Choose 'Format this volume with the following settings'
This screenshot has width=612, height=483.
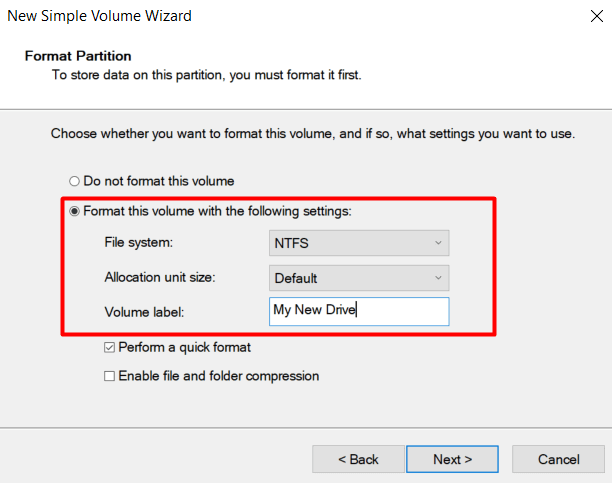coord(74,212)
